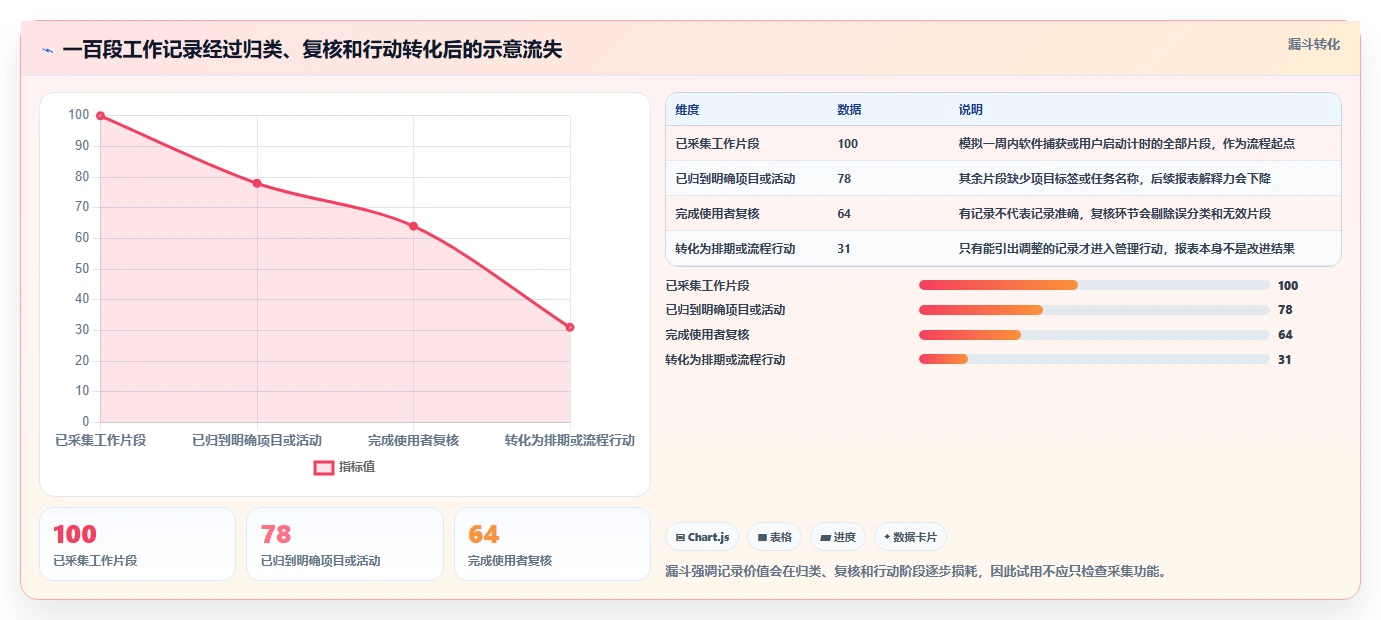
Task: Open the orange 64 stat card
Action: coord(552,544)
